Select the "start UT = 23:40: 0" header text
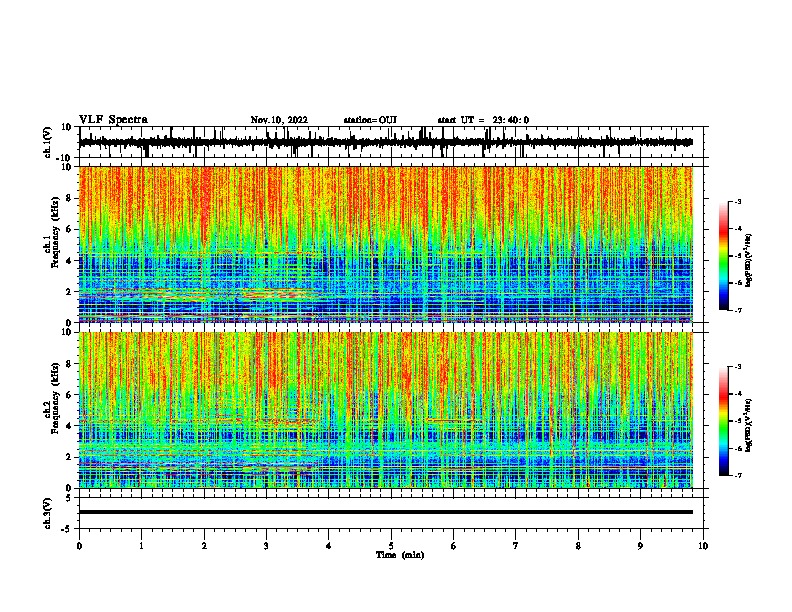Viewport: 792px width, 612px height. pos(483,120)
